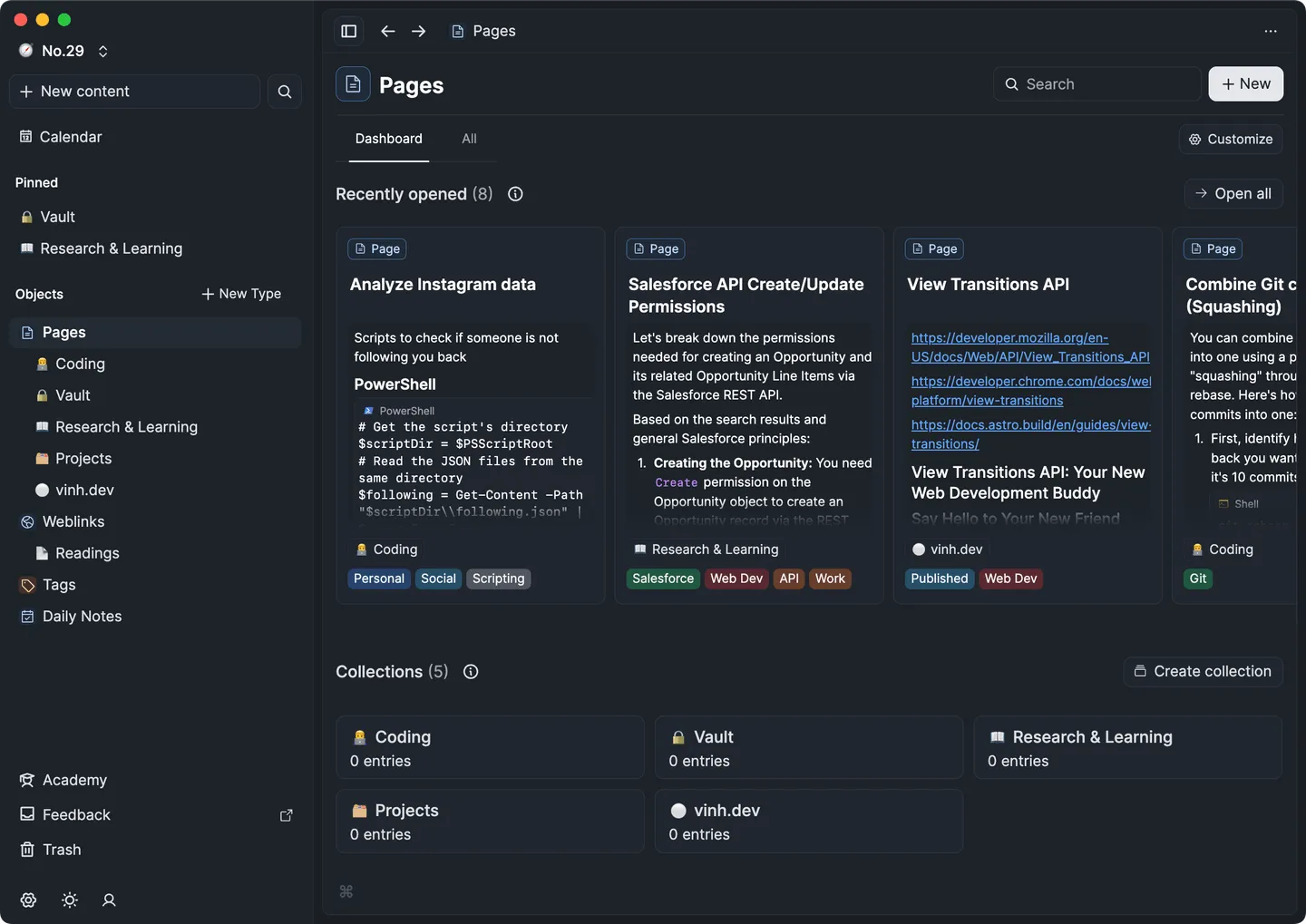Open the info icon beside Collections
Viewport: 1306px width, 924px height.
pos(471,672)
